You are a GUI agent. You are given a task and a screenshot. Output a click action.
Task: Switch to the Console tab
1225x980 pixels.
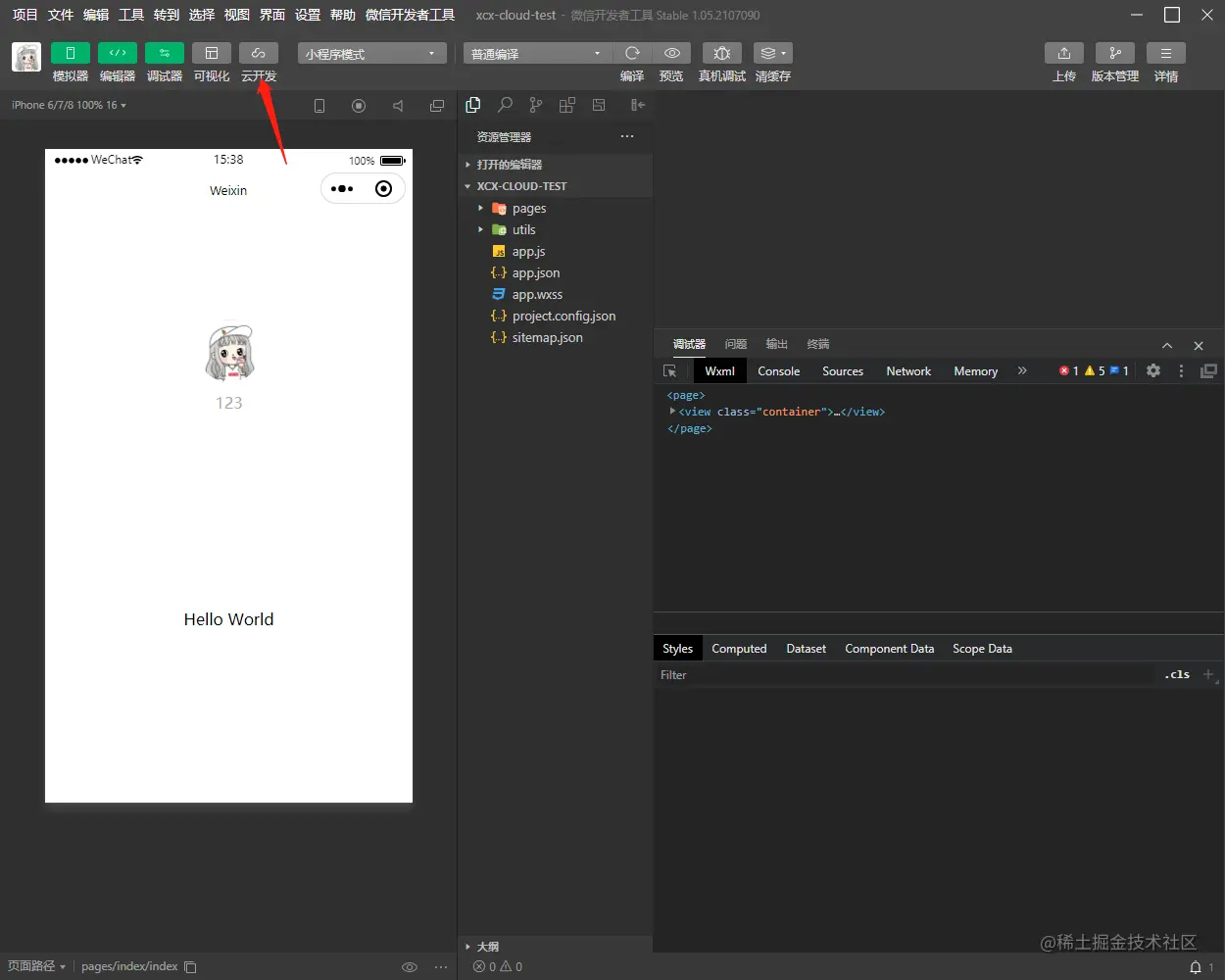point(779,371)
